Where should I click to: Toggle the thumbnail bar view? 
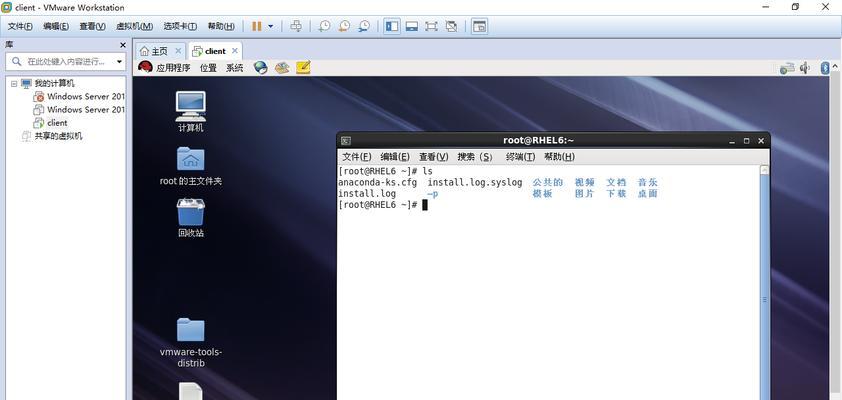coord(411,26)
